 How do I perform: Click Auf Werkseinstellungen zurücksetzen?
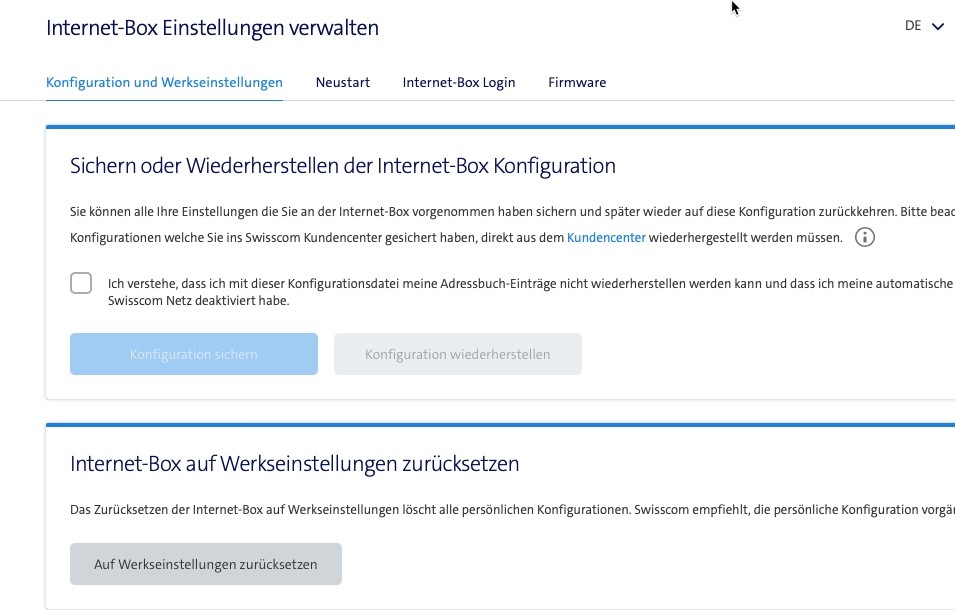tap(205, 563)
